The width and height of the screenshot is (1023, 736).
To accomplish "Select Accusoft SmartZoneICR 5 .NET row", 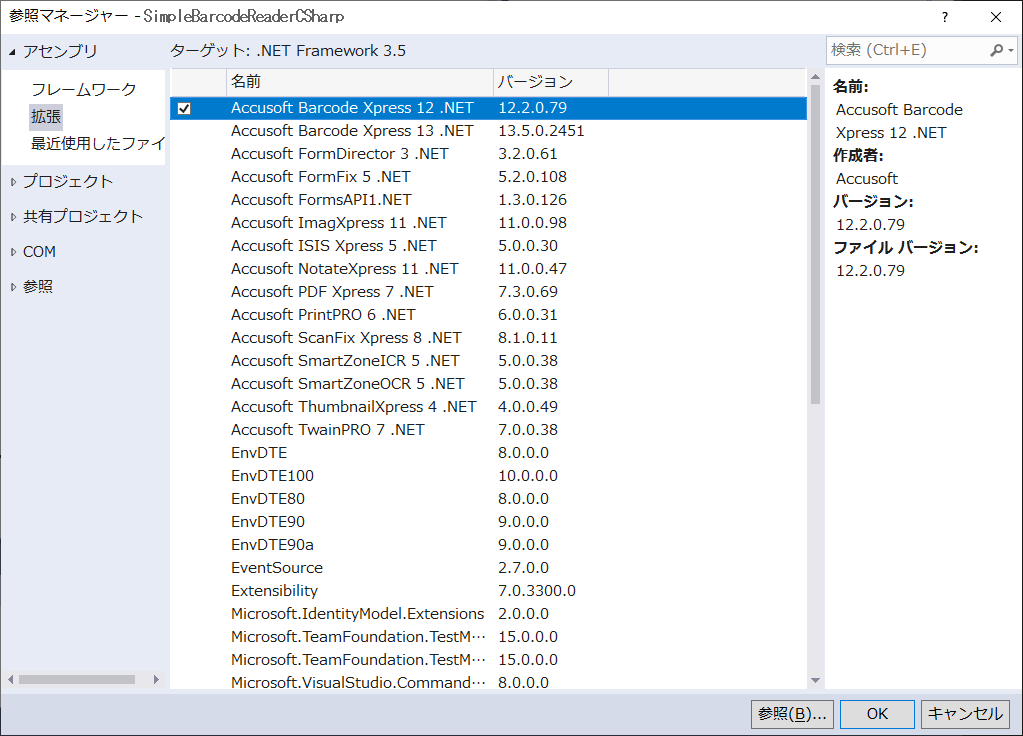I will (x=488, y=361).
